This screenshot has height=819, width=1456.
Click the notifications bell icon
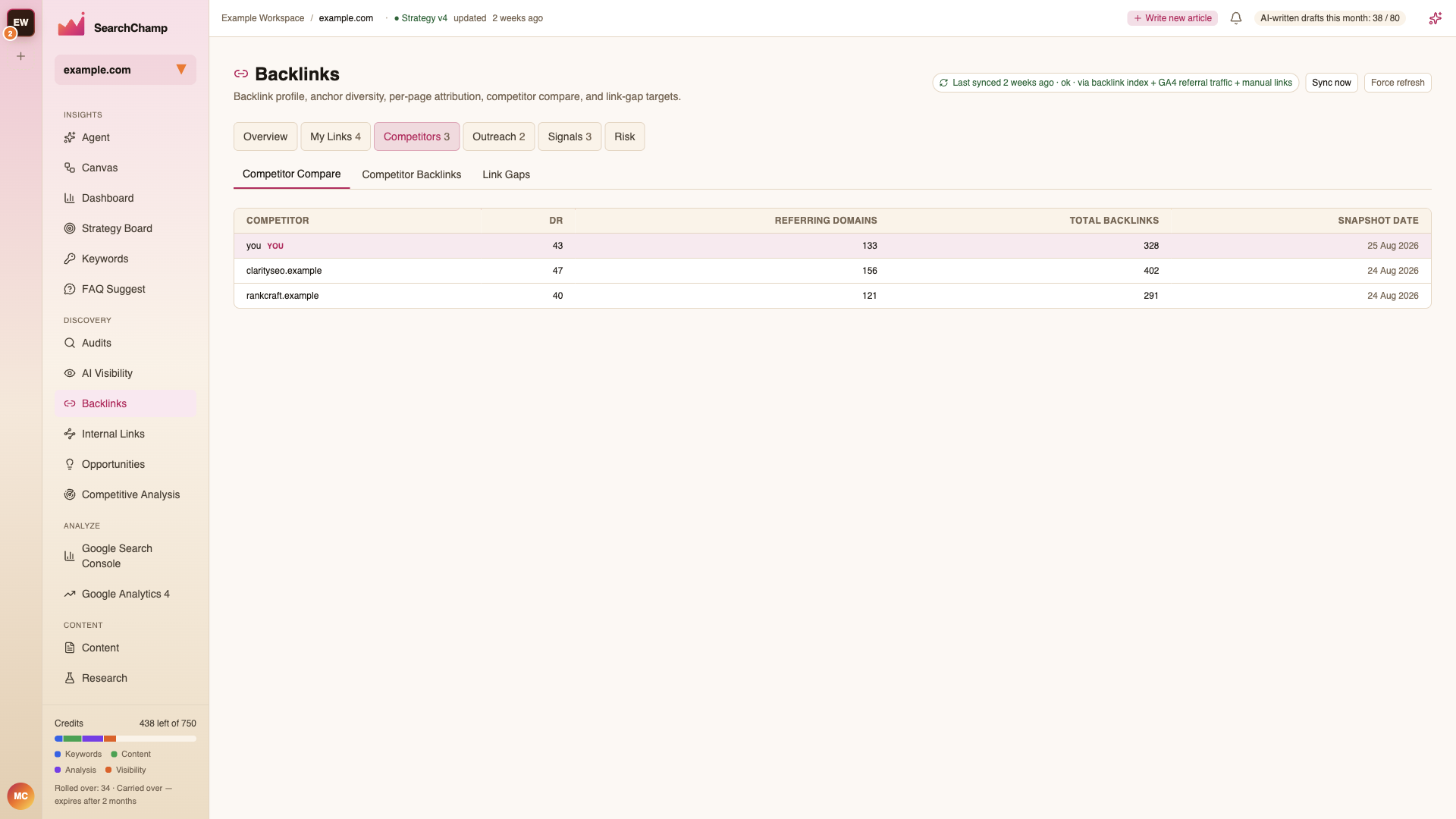(x=1236, y=18)
